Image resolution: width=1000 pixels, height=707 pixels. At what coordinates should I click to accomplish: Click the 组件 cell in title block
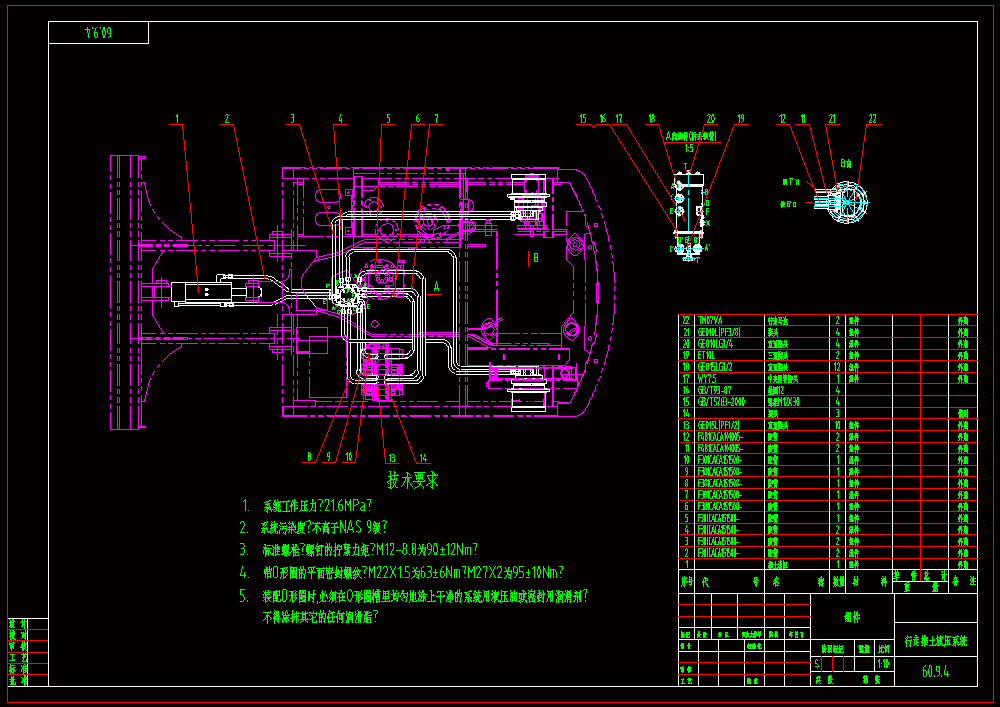(x=852, y=617)
